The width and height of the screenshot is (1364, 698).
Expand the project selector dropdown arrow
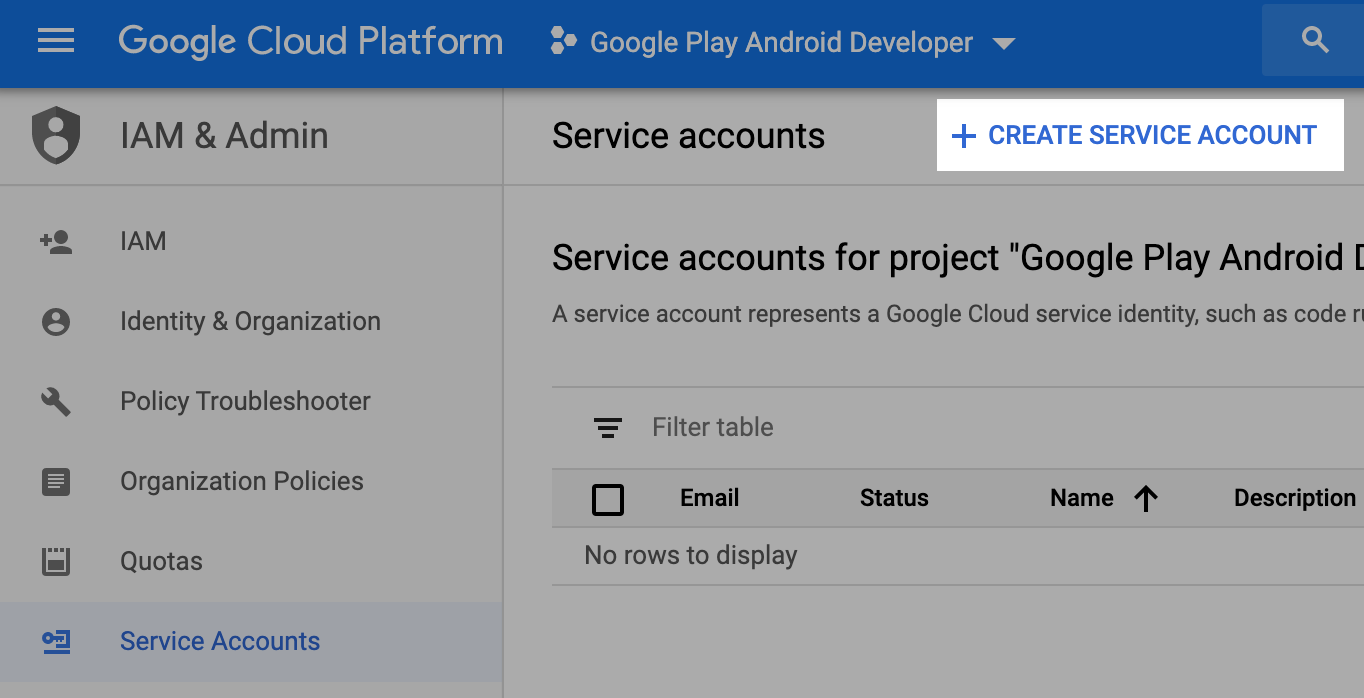click(x=1003, y=43)
